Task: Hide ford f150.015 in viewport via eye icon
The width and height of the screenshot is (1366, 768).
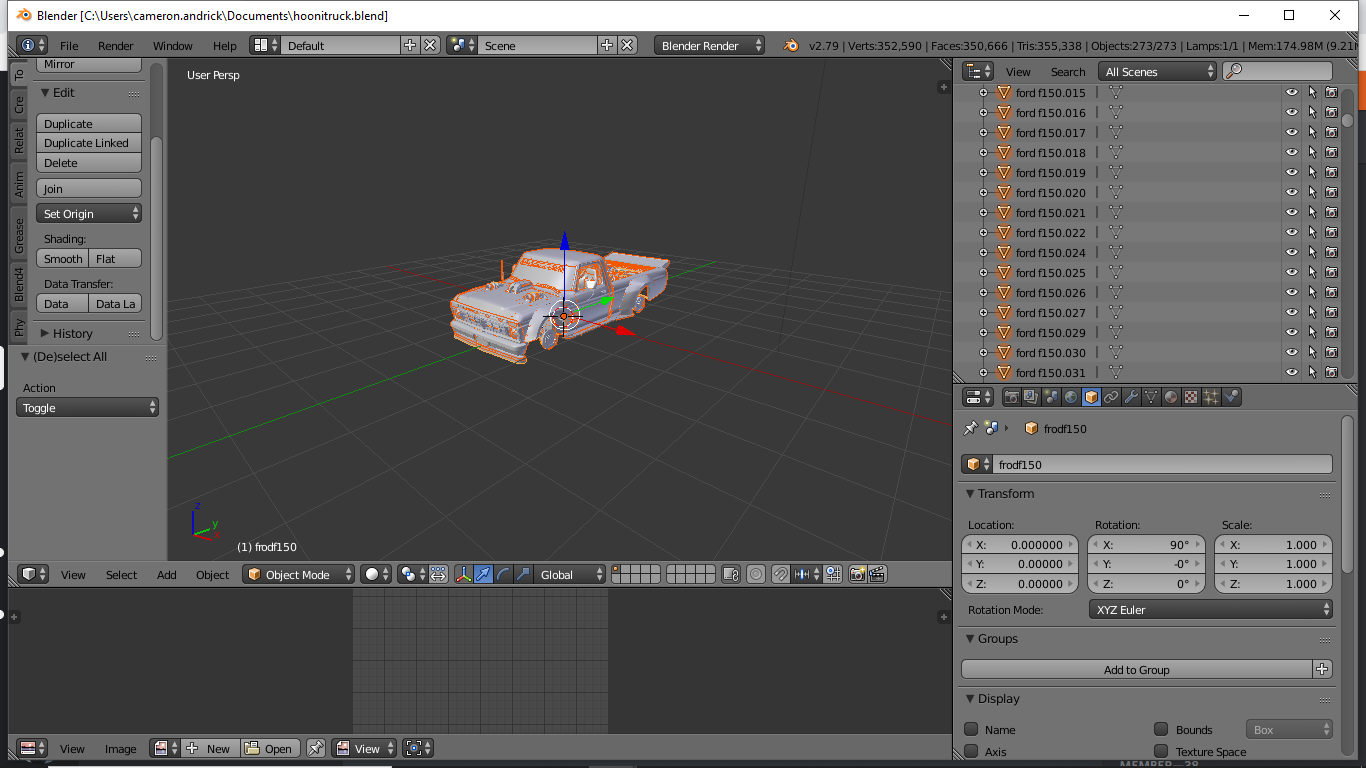Action: click(x=1291, y=93)
